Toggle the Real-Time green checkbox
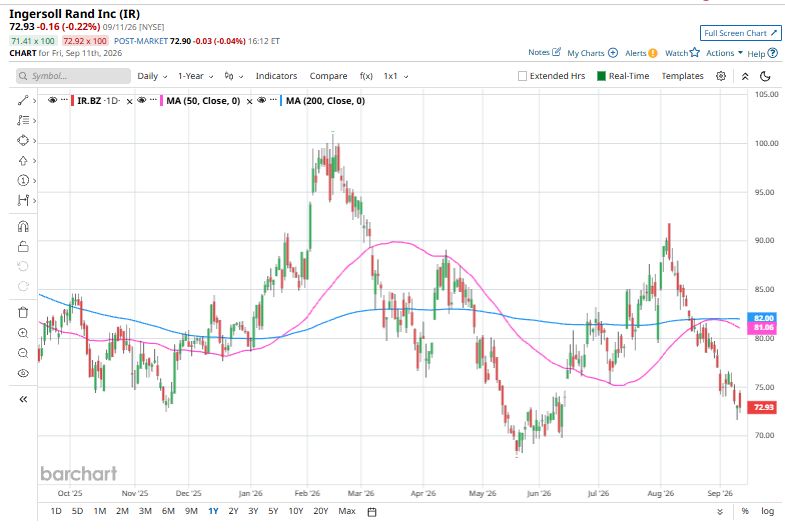The width and height of the screenshot is (785, 532). [602, 76]
